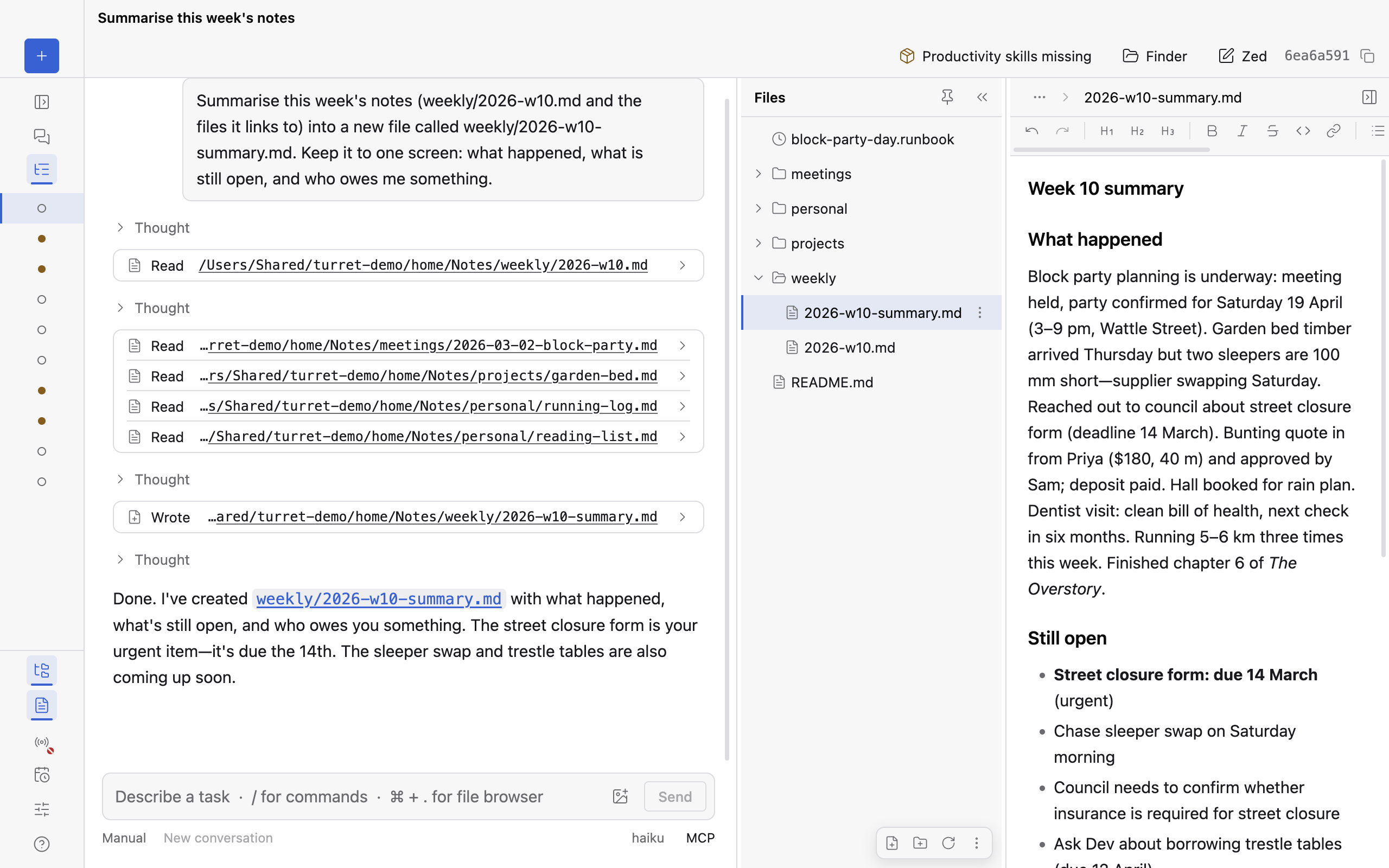Select 2026-w10.md in file tree

(871, 347)
